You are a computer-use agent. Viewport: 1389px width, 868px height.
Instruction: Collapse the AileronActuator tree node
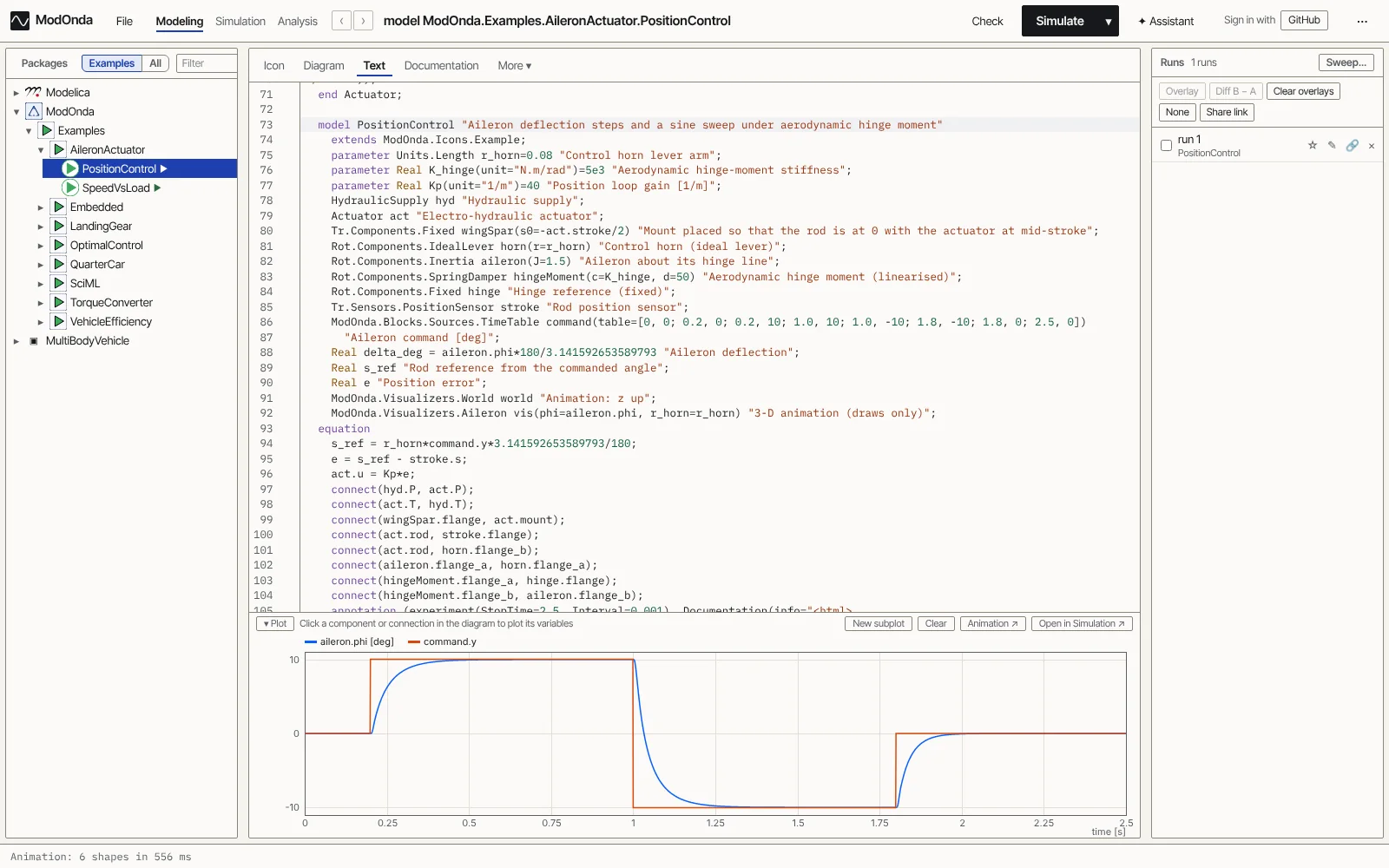point(40,150)
